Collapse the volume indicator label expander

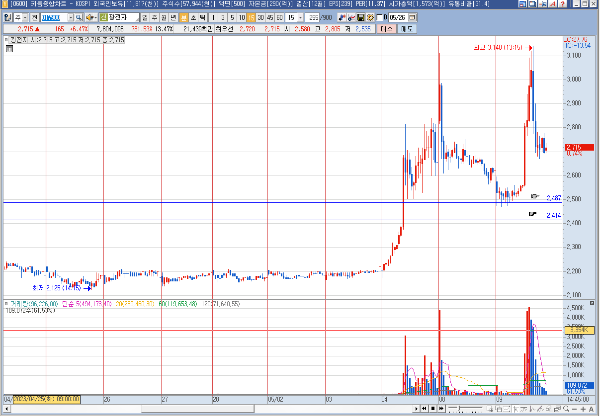tap(6, 304)
